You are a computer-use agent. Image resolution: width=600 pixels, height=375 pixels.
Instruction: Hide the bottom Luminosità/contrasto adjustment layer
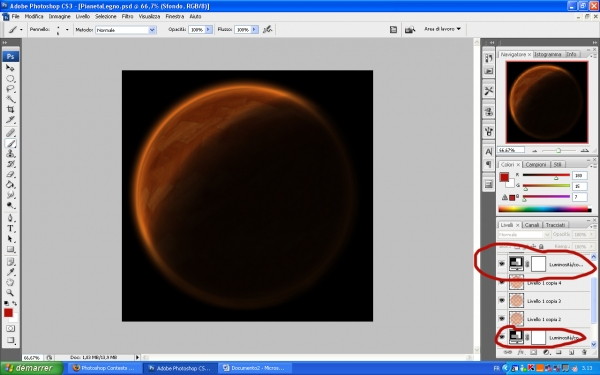point(502,337)
